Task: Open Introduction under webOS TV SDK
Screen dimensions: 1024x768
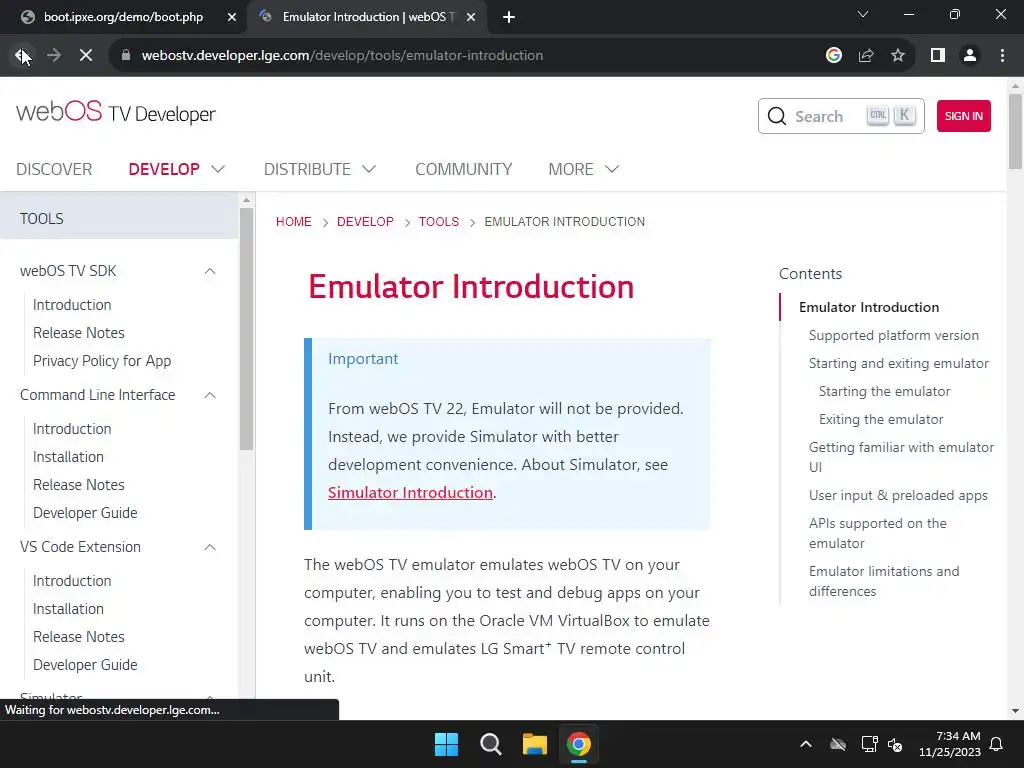Action: pos(72,305)
